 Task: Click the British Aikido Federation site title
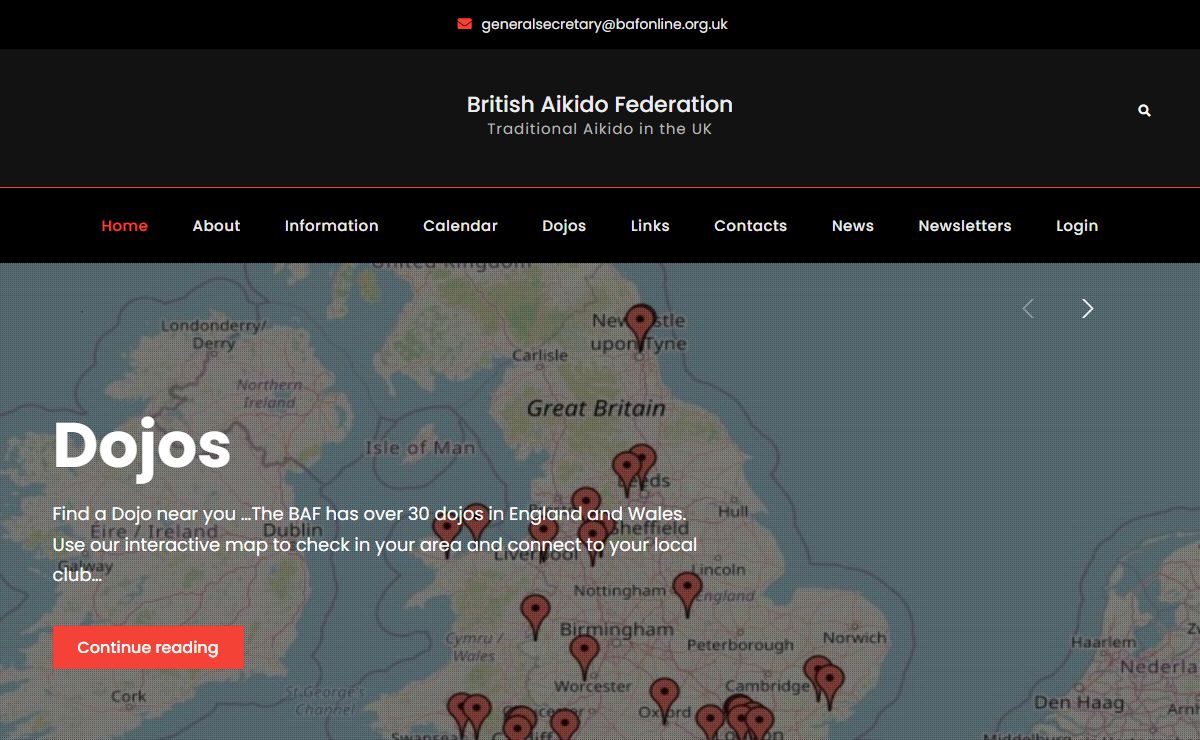point(600,104)
